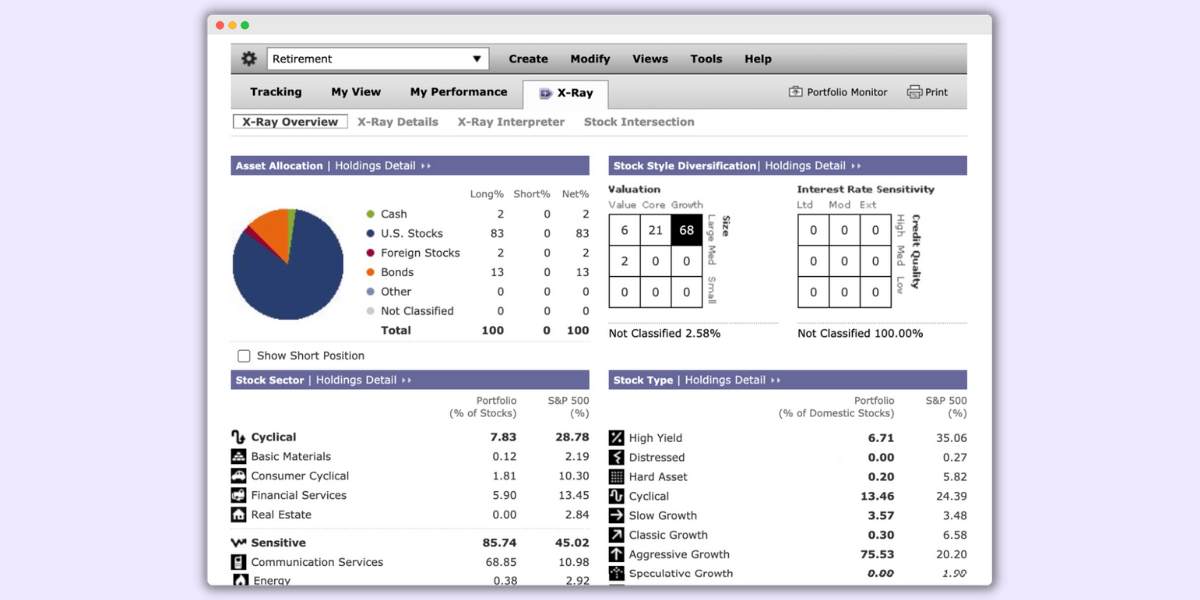Open Stock Type Holdings Detail
This screenshot has width=1200, height=600.
click(x=733, y=380)
